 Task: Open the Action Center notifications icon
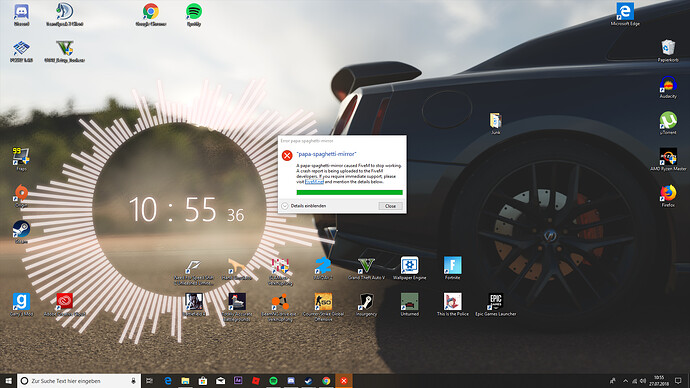[x=678, y=381]
